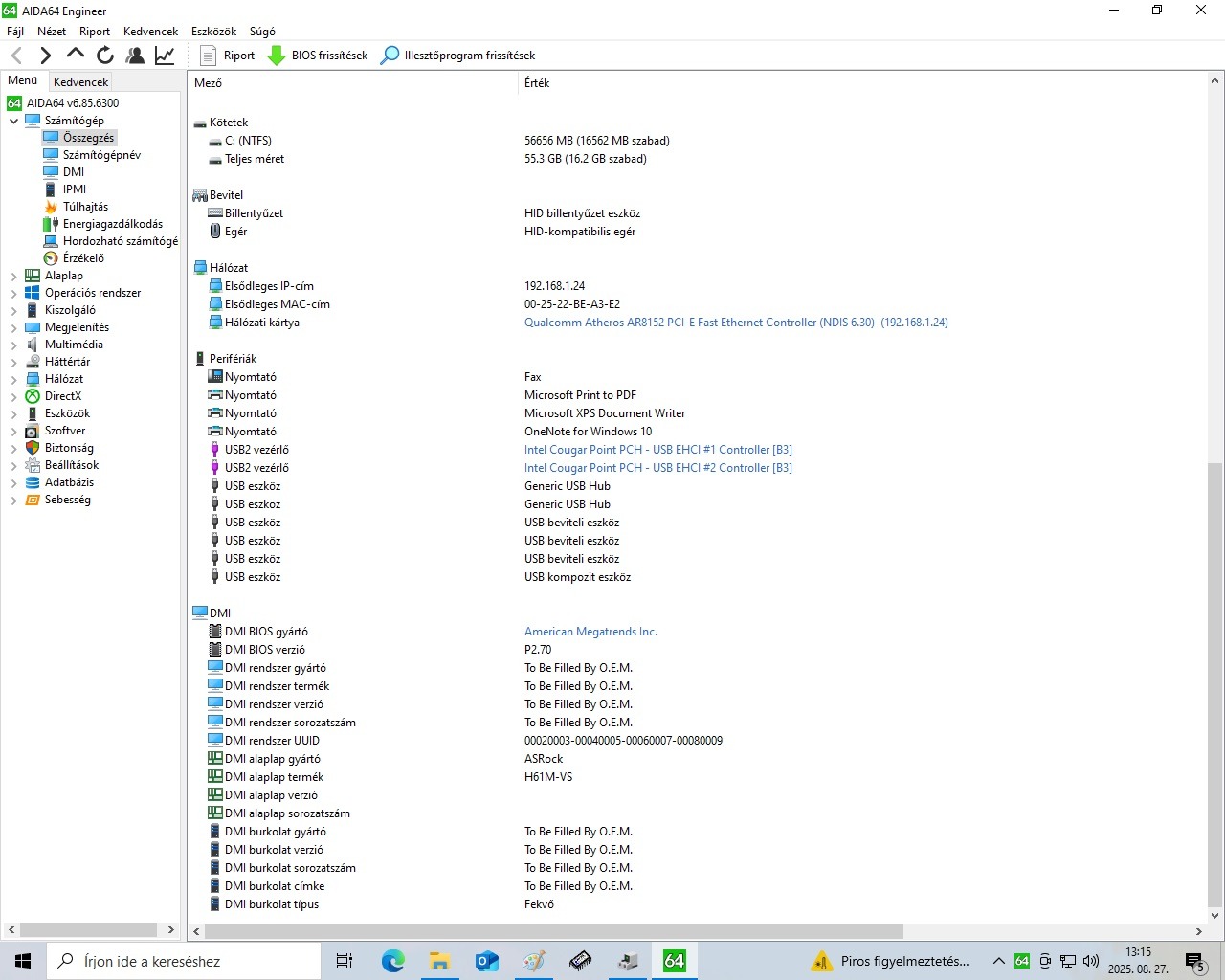The image size is (1225, 980).
Task: Click BIOS frissítések toolbar button
Action: click(318, 56)
